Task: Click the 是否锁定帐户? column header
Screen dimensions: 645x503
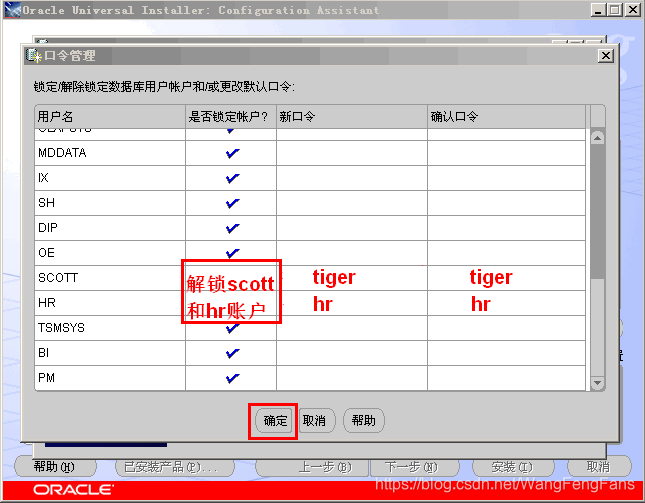Action: coord(231,117)
